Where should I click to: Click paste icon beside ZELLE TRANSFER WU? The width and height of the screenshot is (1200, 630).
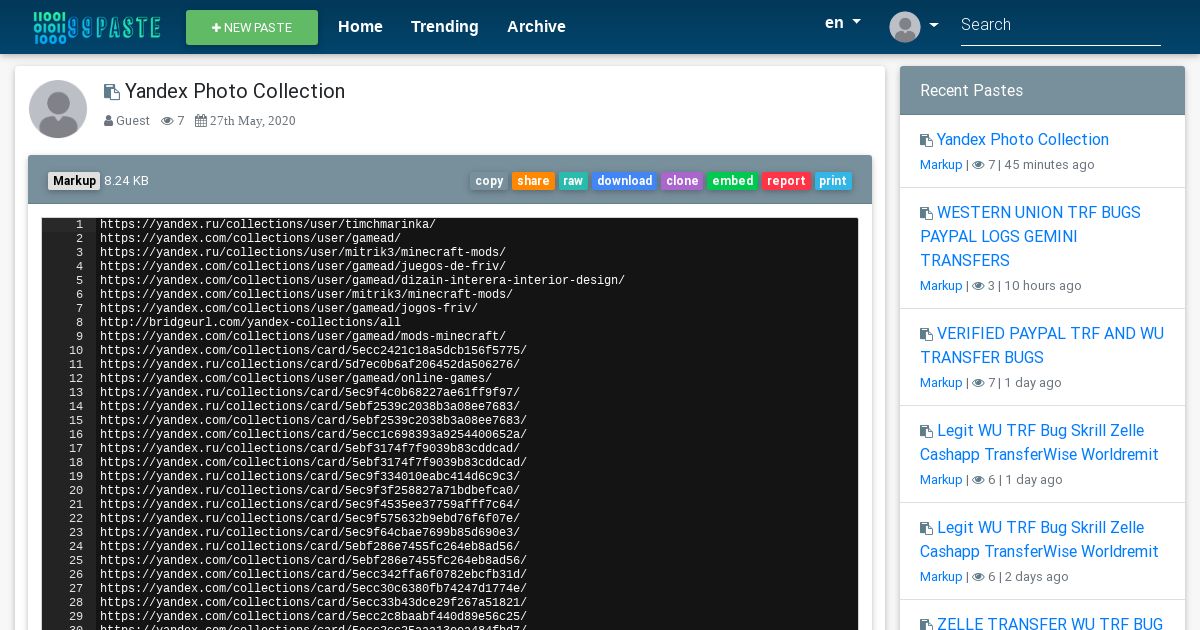coord(926,625)
